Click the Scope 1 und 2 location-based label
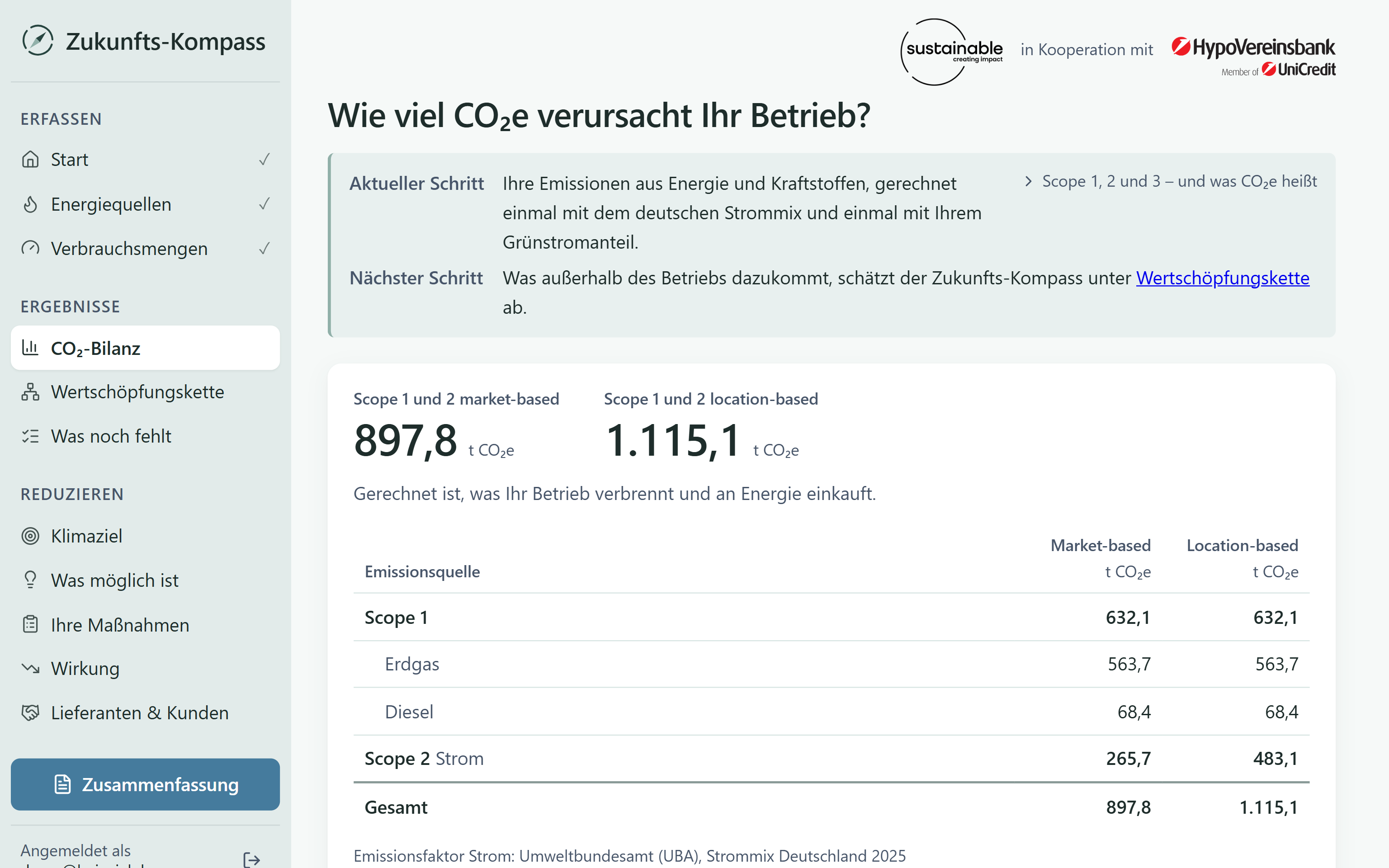Viewport: 1389px width, 868px height. [711, 399]
